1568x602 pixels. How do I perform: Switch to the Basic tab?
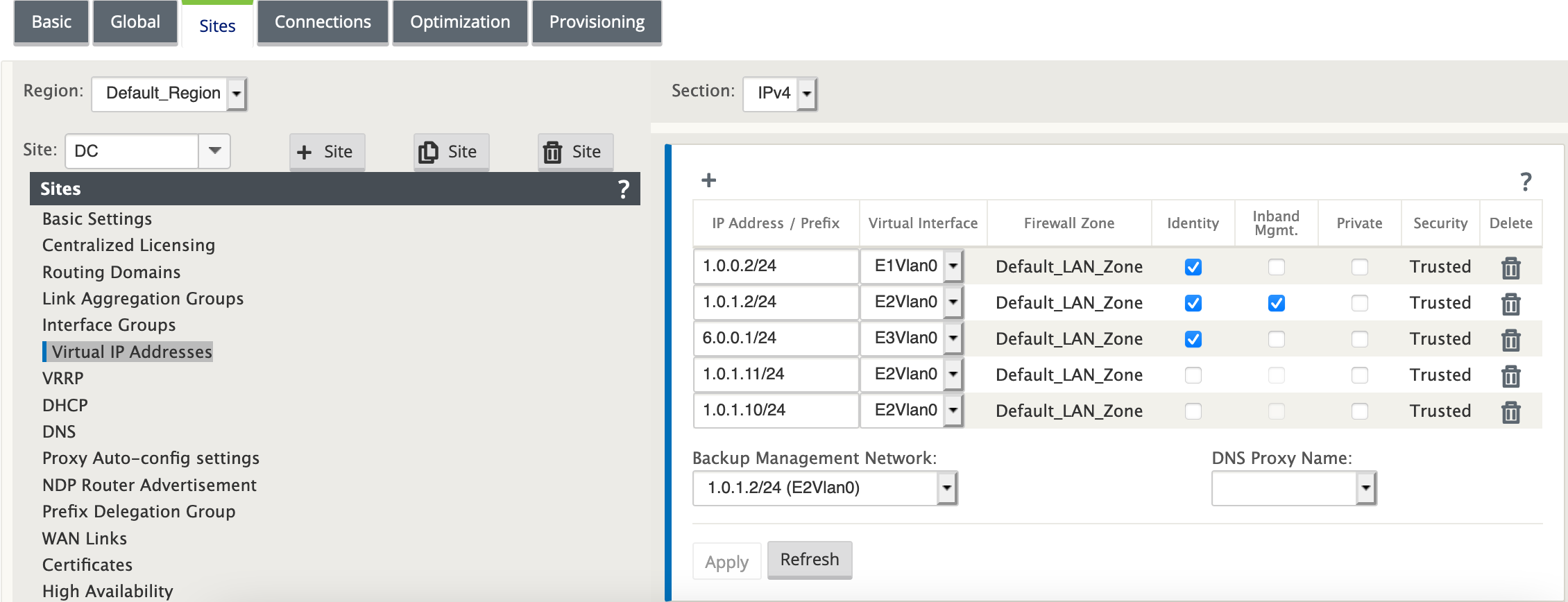coord(51,22)
